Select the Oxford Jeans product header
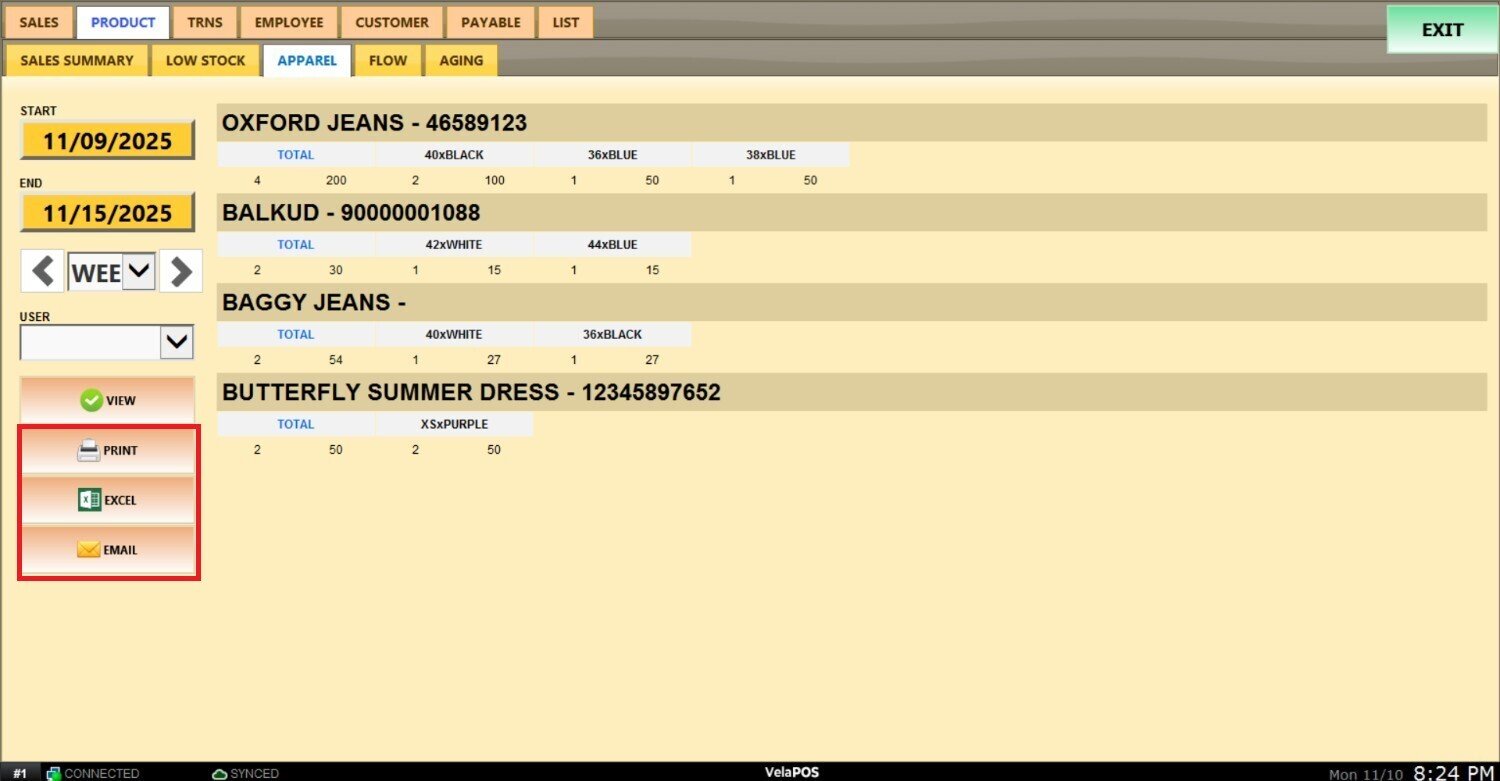 tap(374, 123)
